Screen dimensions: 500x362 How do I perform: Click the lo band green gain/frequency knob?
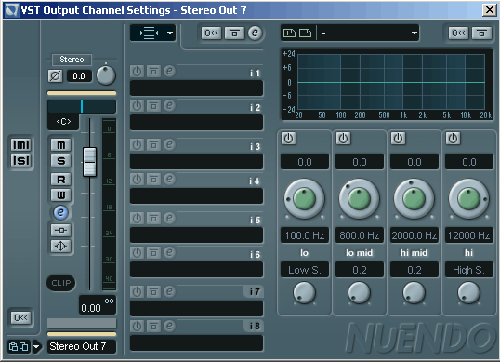click(x=304, y=199)
